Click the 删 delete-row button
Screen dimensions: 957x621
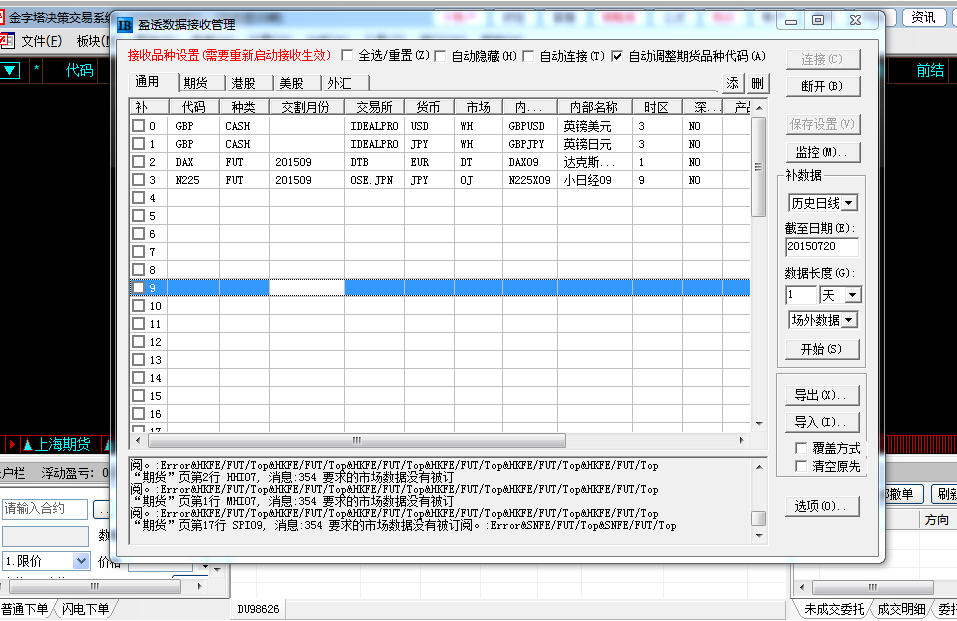click(x=757, y=84)
